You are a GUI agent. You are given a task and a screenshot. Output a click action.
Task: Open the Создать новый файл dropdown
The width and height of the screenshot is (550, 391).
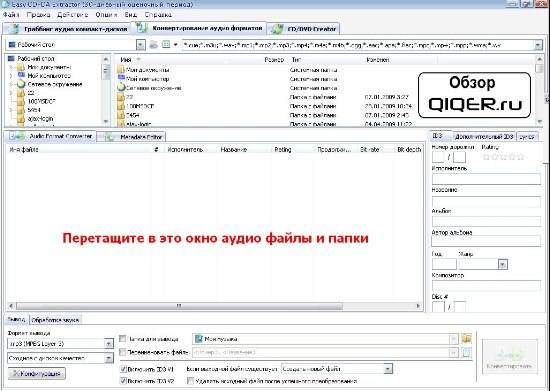click(x=387, y=369)
